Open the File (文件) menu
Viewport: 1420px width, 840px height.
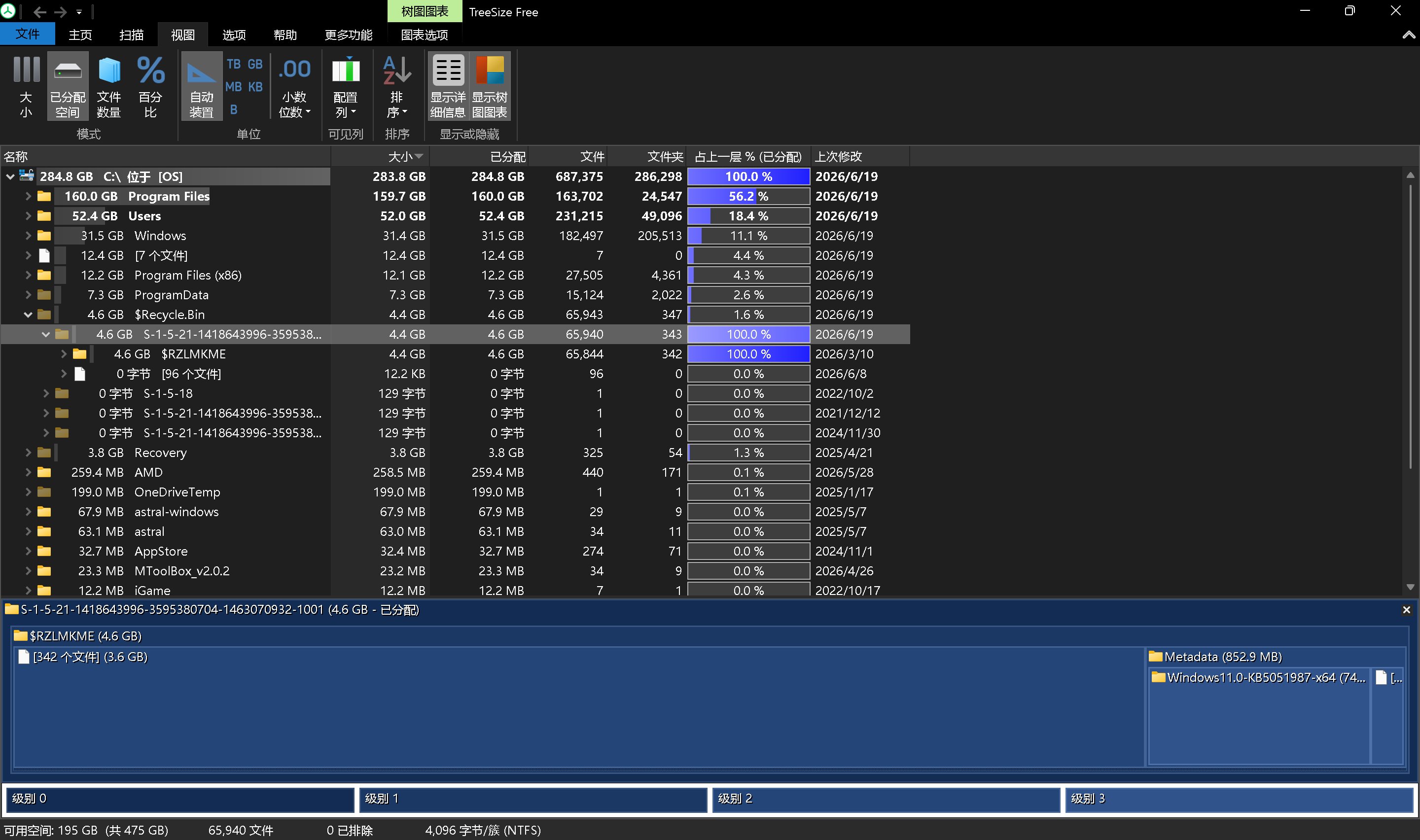(28, 34)
